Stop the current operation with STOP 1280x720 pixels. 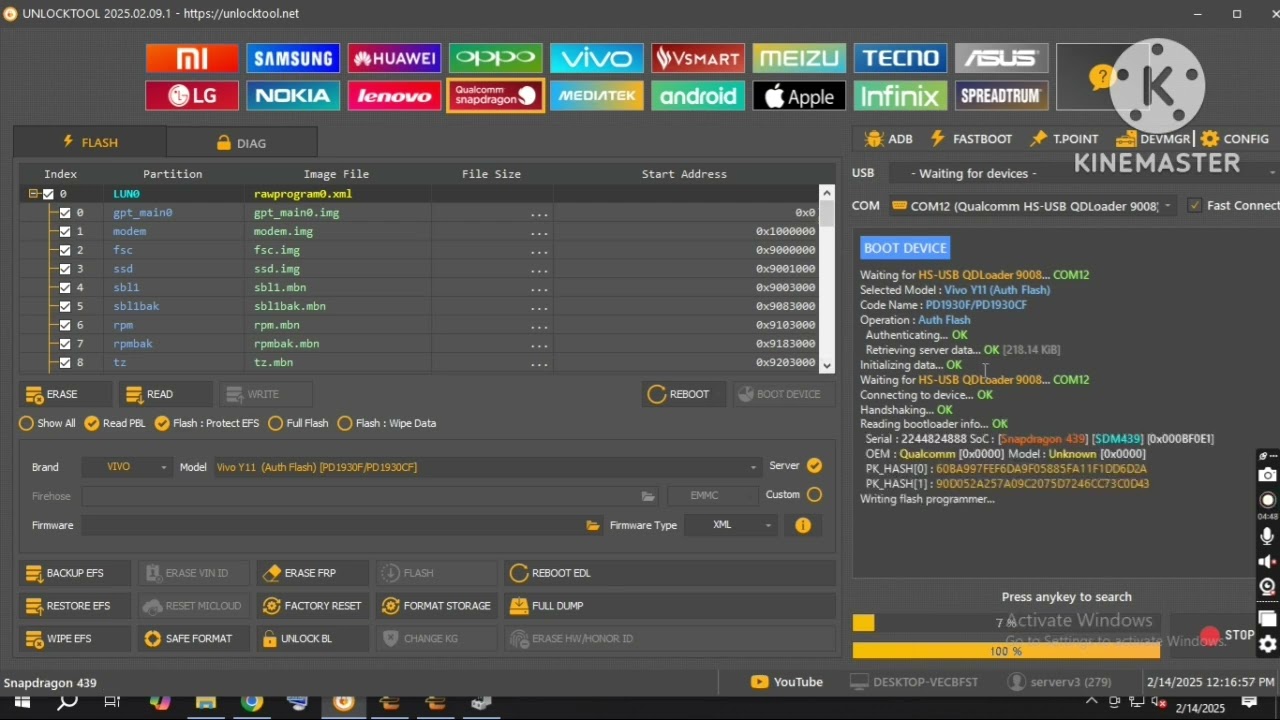coord(1227,635)
